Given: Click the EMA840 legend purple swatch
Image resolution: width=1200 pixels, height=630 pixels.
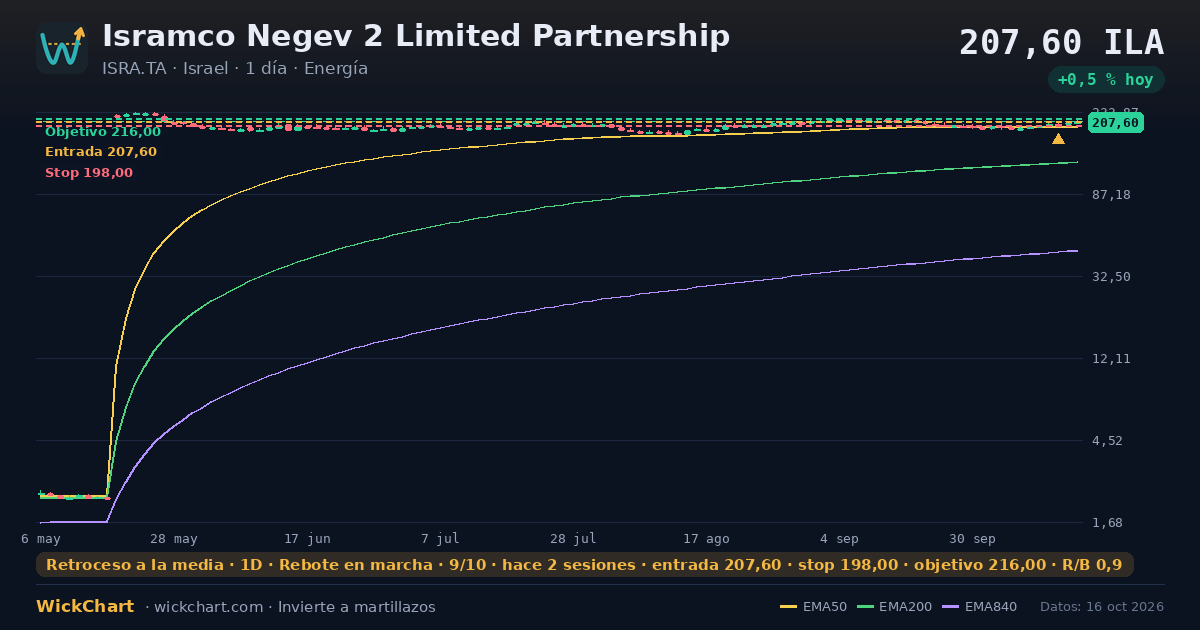Looking at the screenshot, I should pyautogui.click(x=950, y=607).
